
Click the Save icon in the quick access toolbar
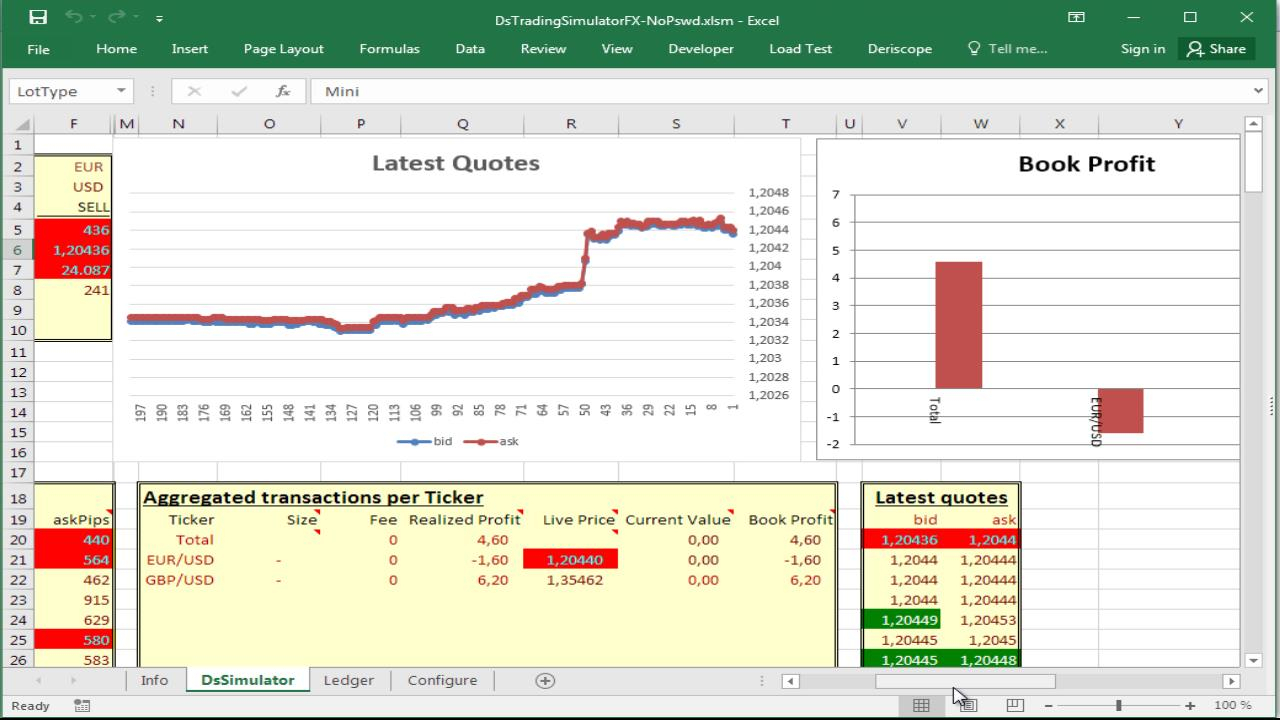[38, 17]
